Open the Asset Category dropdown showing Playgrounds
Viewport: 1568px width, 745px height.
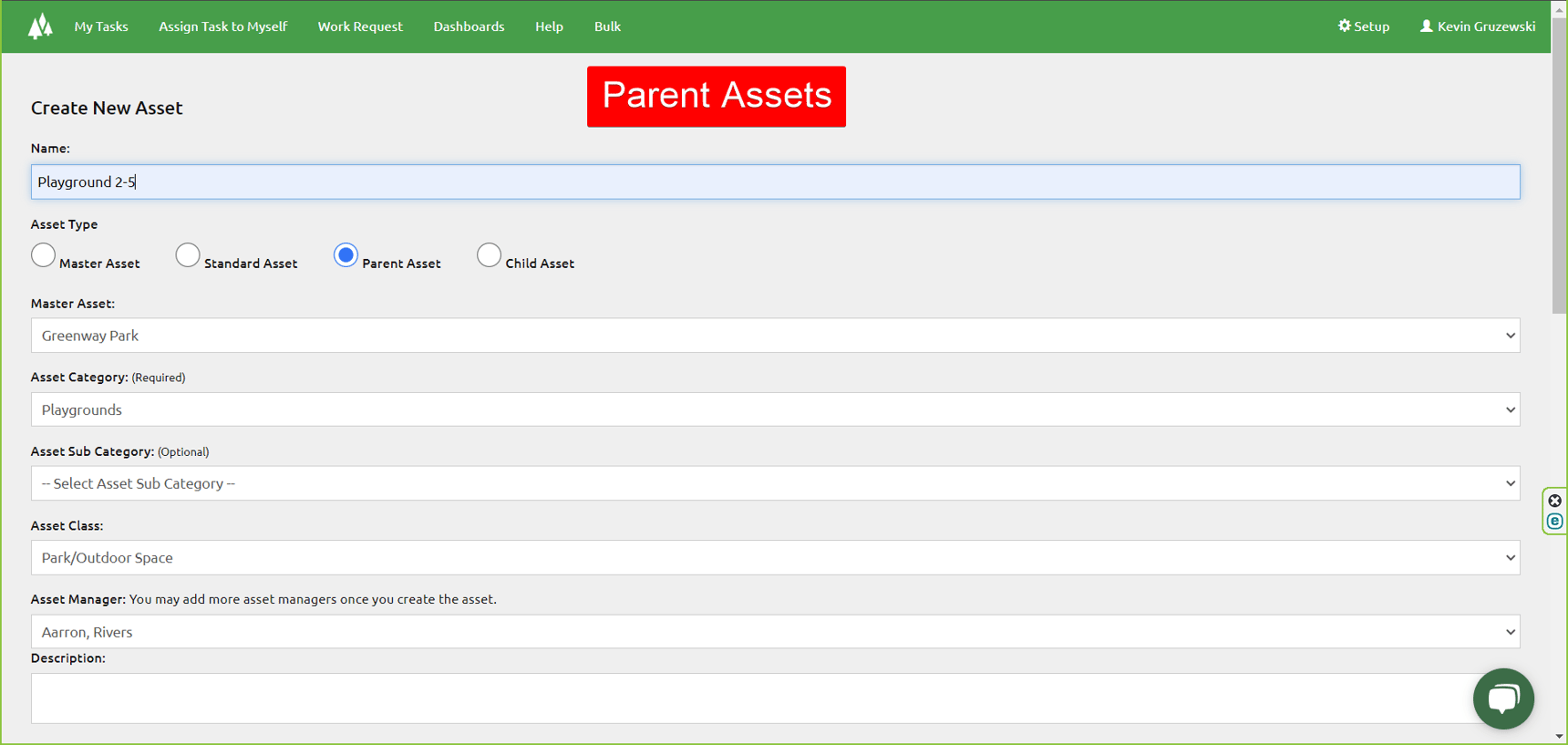[775, 409]
